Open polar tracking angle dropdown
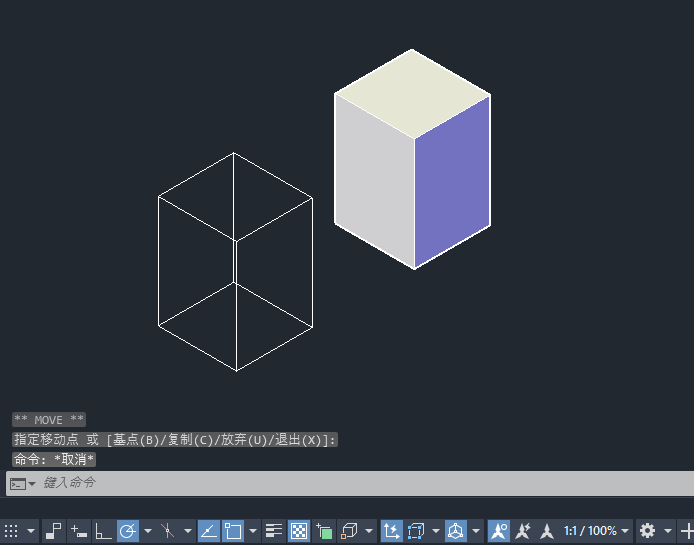 click(148, 531)
